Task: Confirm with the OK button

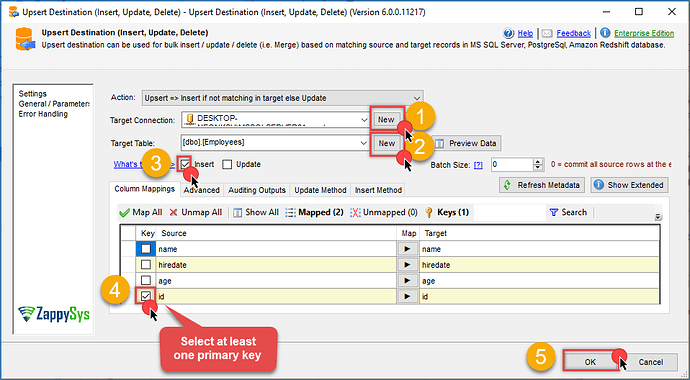Action: 590,362
